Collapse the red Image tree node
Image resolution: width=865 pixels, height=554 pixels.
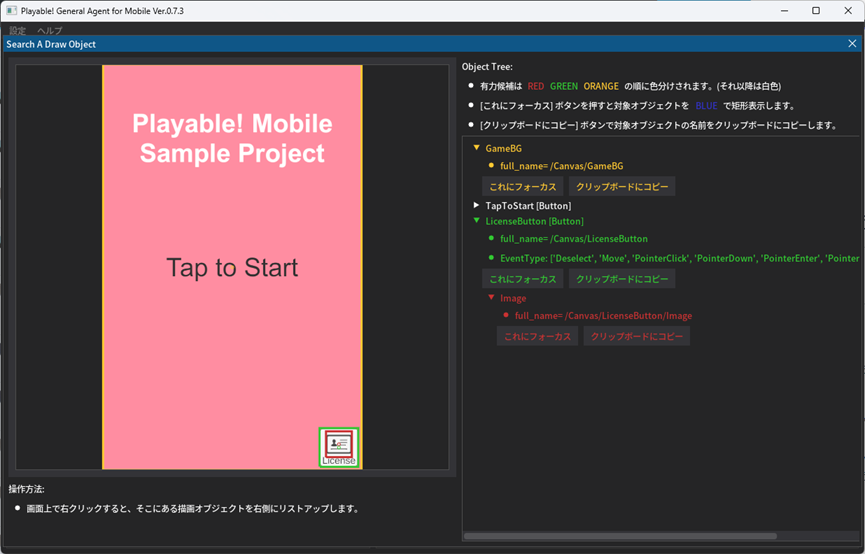coord(492,297)
